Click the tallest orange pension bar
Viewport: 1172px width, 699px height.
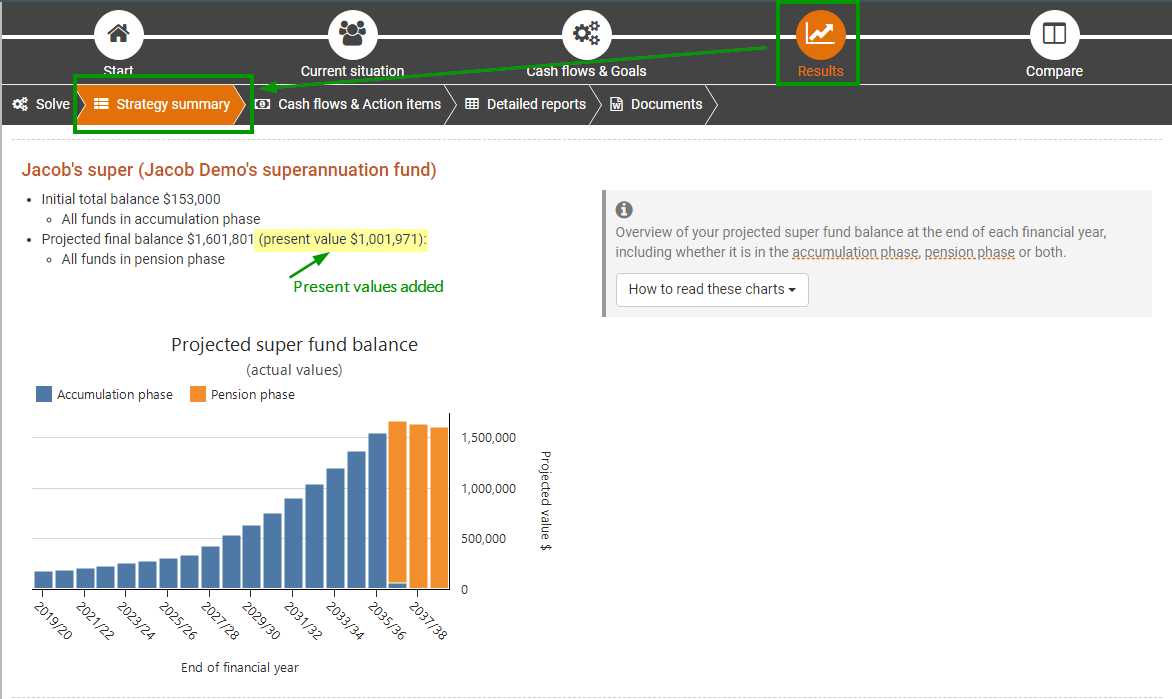point(397,500)
